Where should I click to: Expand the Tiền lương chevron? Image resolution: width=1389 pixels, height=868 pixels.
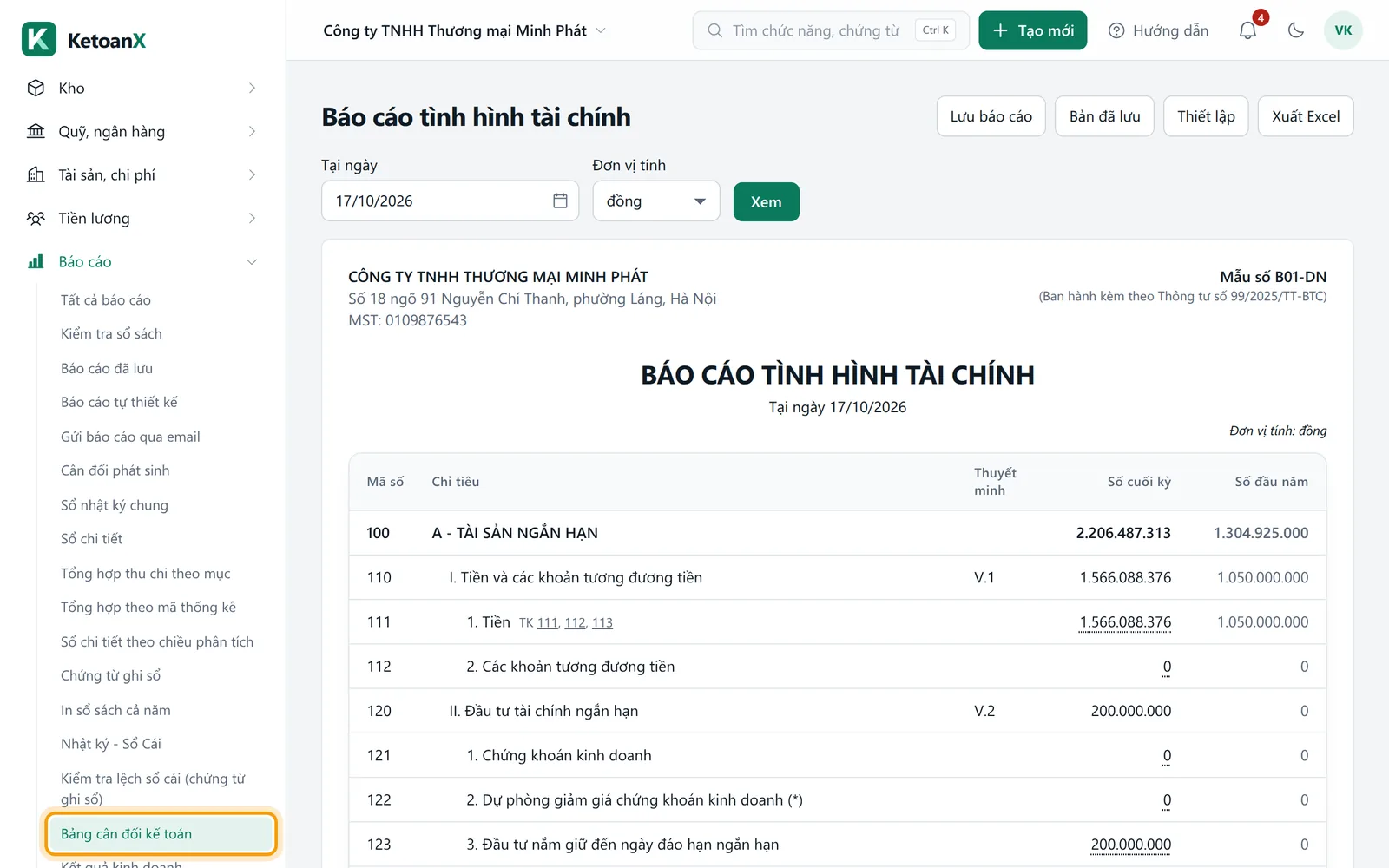(252, 218)
